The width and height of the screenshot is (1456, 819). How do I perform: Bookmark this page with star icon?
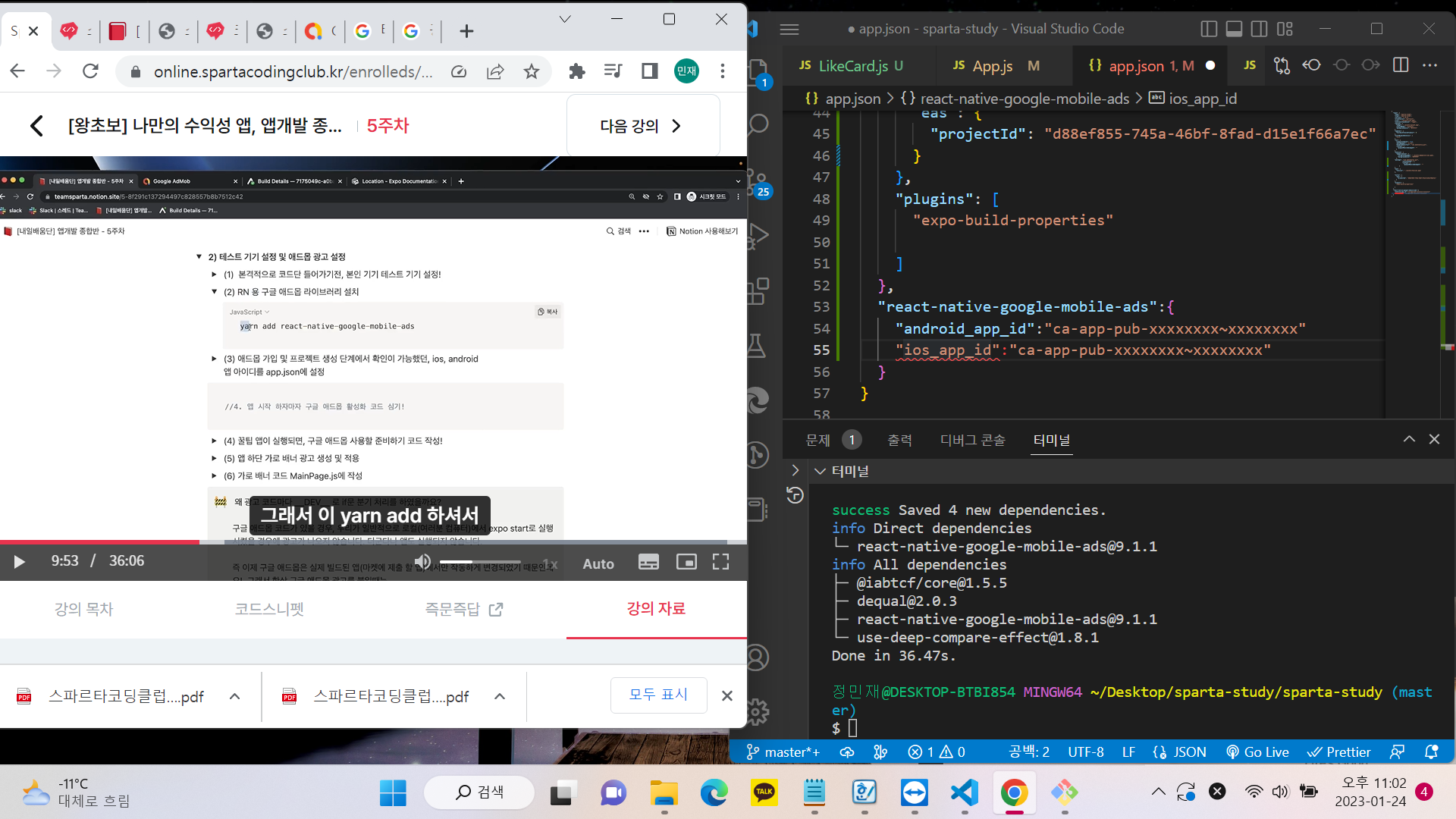pos(532,71)
